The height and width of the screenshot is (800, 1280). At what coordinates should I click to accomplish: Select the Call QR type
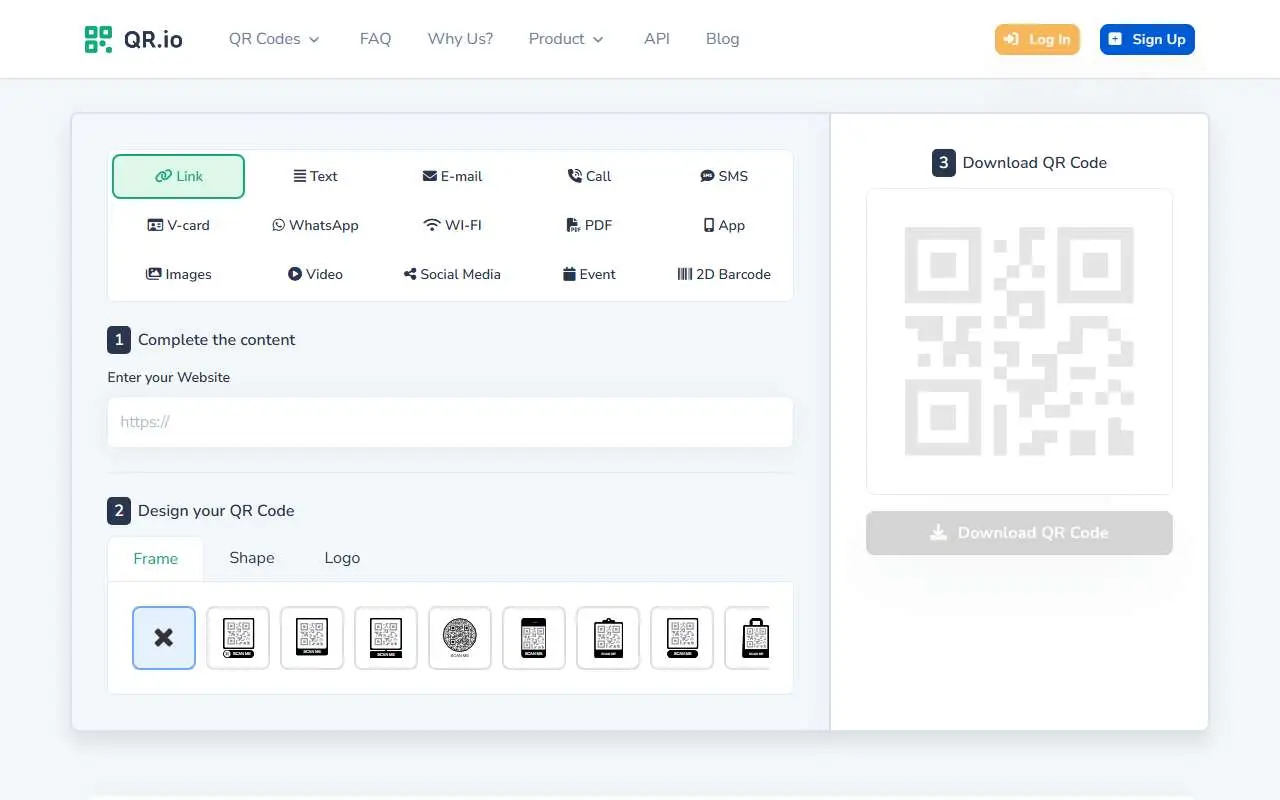pyautogui.click(x=589, y=176)
